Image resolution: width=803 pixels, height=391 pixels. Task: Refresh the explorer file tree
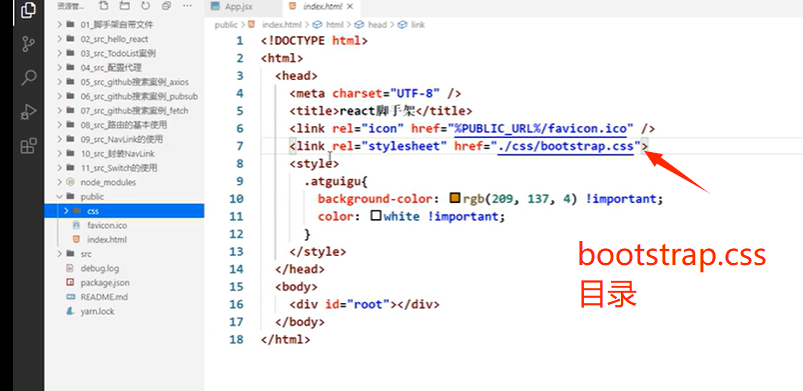(145, 6)
